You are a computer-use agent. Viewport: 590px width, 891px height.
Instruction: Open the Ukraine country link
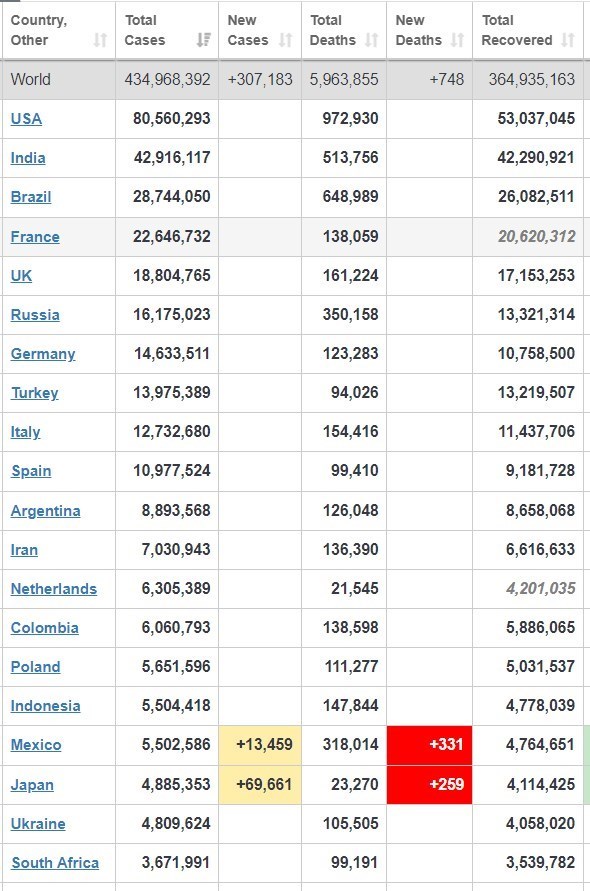point(38,824)
